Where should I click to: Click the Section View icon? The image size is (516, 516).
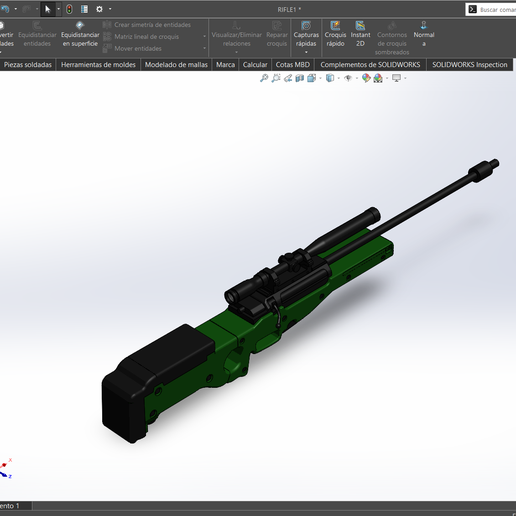click(x=299, y=78)
